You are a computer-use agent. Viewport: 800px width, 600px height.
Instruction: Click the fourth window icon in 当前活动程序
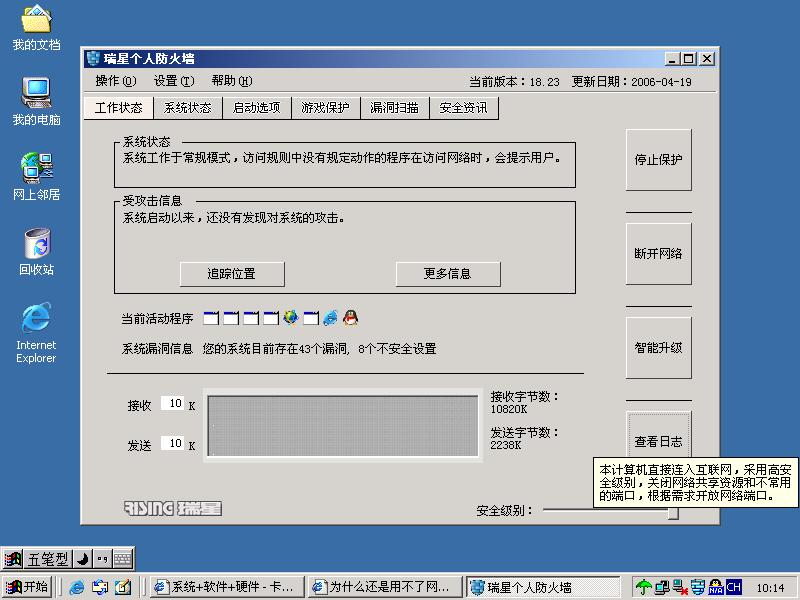(270, 318)
